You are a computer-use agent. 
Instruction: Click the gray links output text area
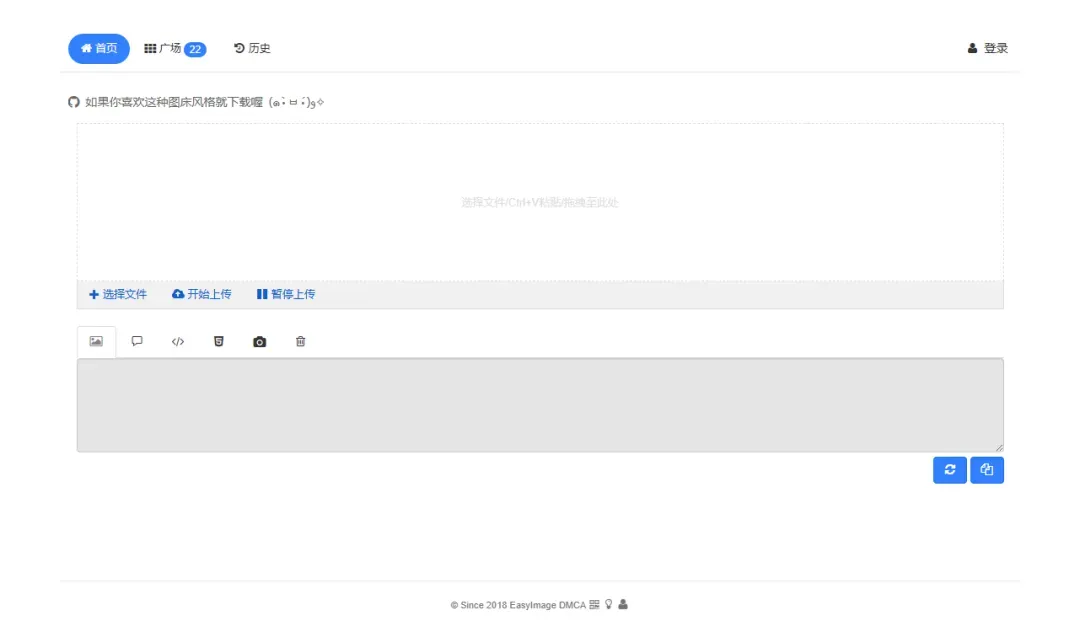tap(540, 405)
